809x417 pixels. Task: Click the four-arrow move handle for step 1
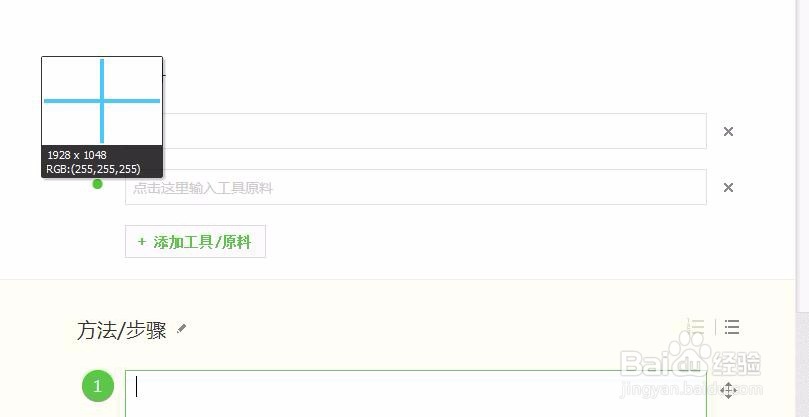[x=728, y=391]
